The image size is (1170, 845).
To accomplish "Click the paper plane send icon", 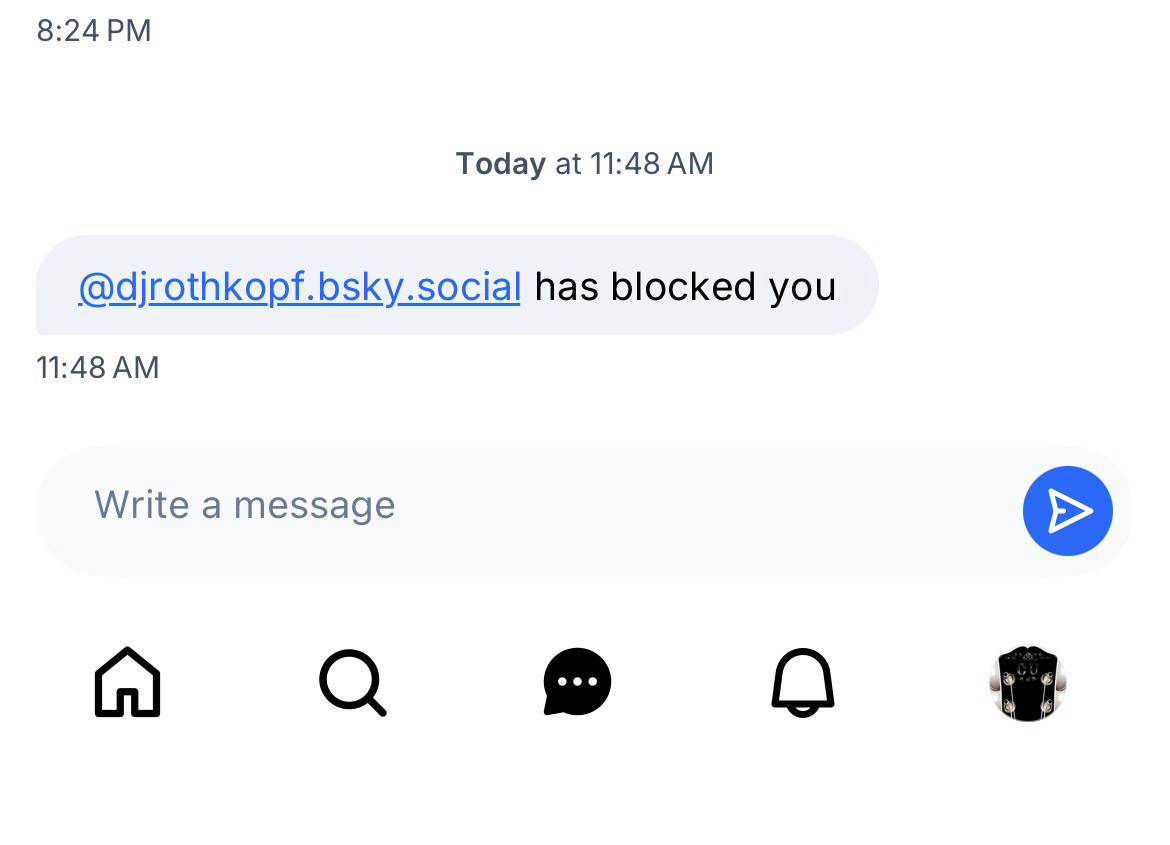I will [x=1067, y=511].
